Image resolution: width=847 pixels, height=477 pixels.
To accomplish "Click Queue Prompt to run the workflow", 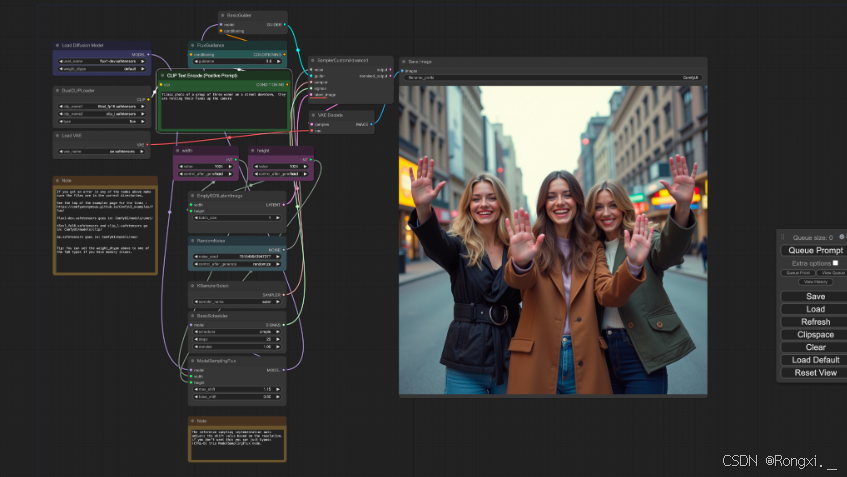I will point(815,250).
